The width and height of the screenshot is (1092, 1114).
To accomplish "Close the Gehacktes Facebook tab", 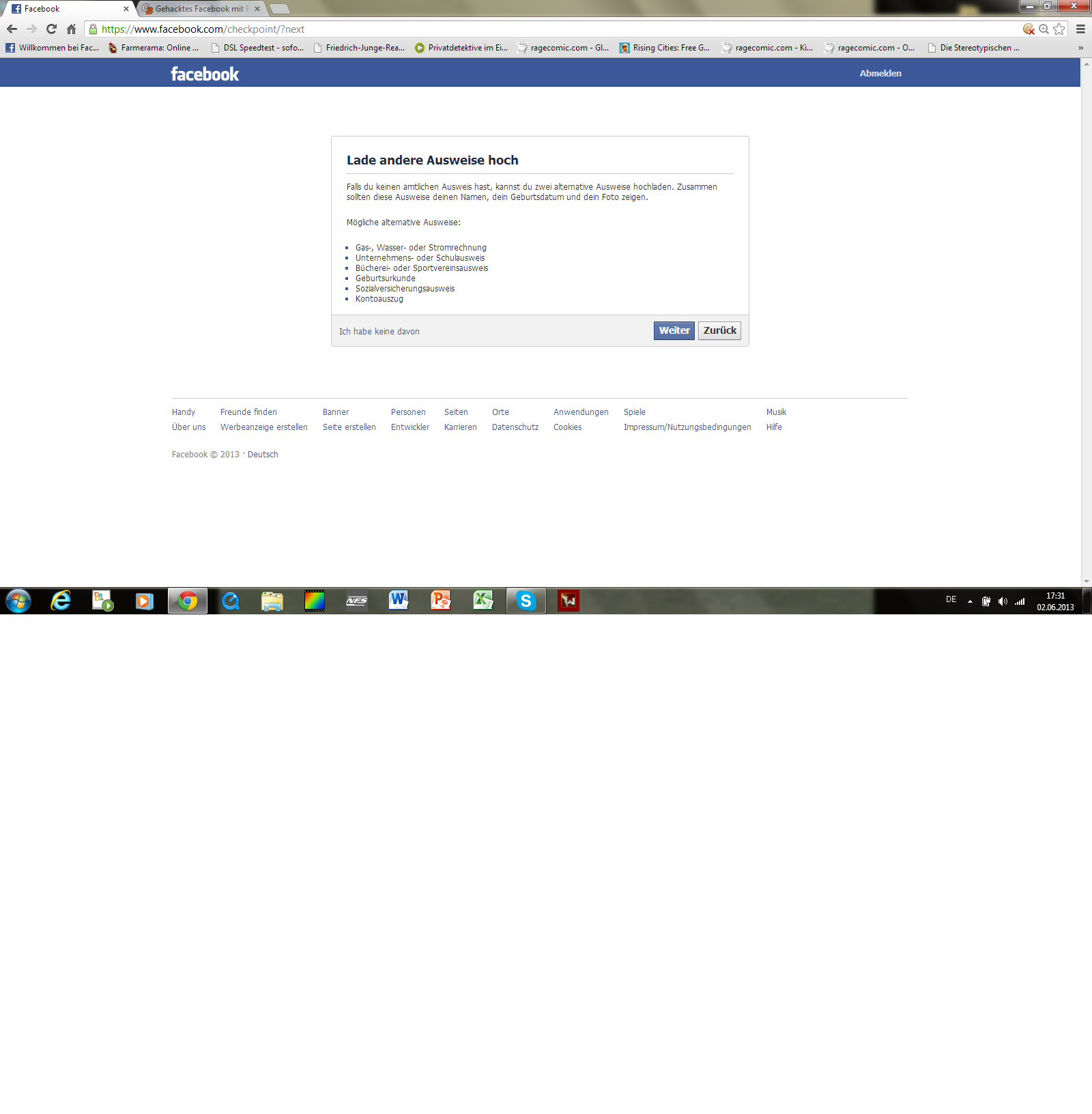I will click(x=257, y=9).
